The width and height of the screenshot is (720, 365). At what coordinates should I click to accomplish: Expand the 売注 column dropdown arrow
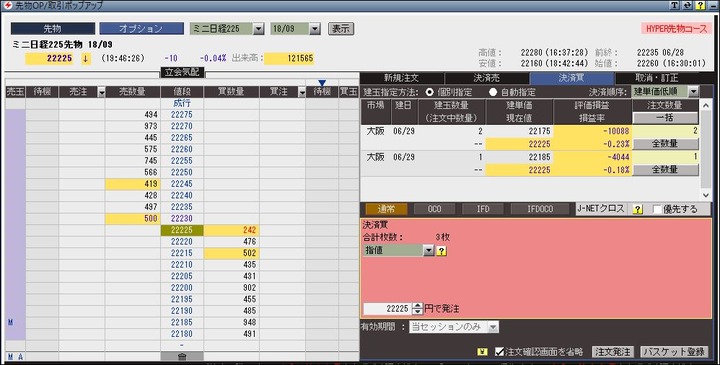[x=101, y=92]
